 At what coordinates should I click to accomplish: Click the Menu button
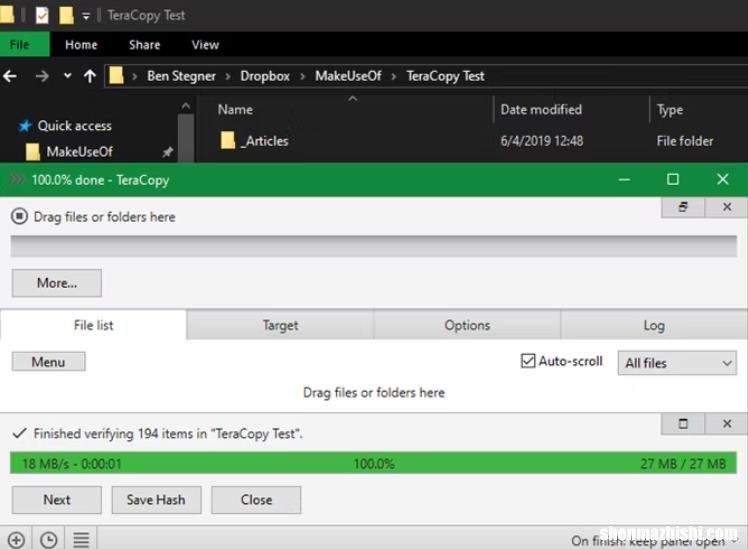pos(49,362)
